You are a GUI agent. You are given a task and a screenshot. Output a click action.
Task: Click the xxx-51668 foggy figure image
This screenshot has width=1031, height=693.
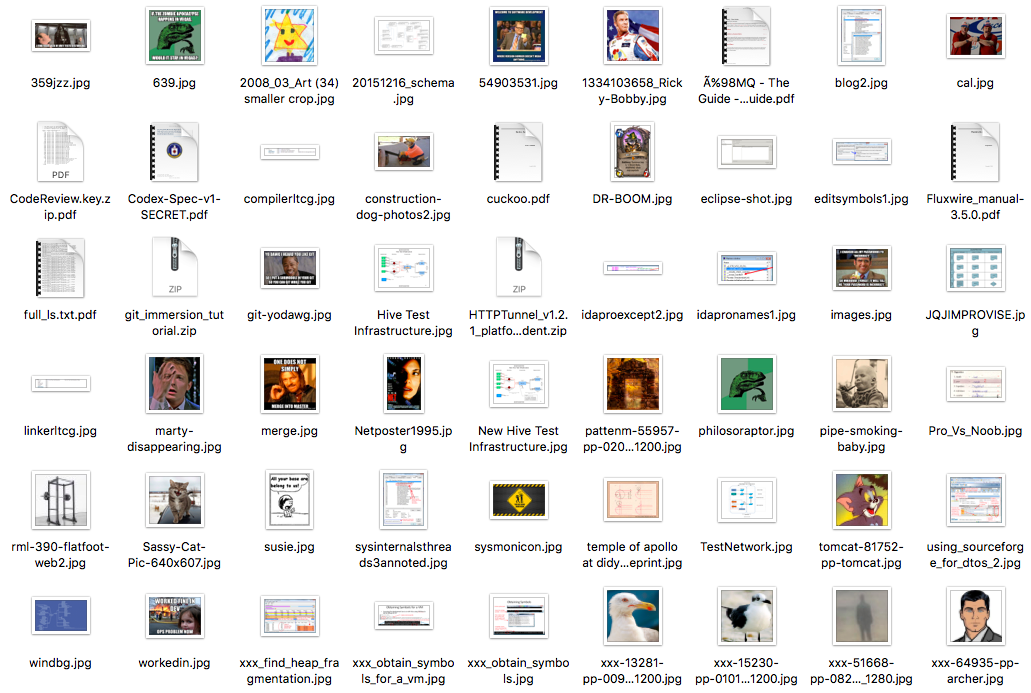point(861,616)
